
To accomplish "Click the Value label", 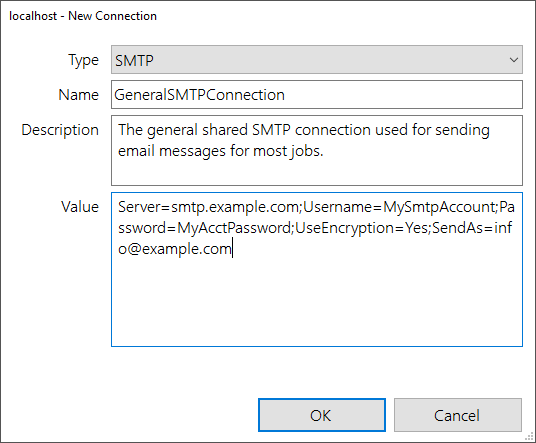I will 80,207.
